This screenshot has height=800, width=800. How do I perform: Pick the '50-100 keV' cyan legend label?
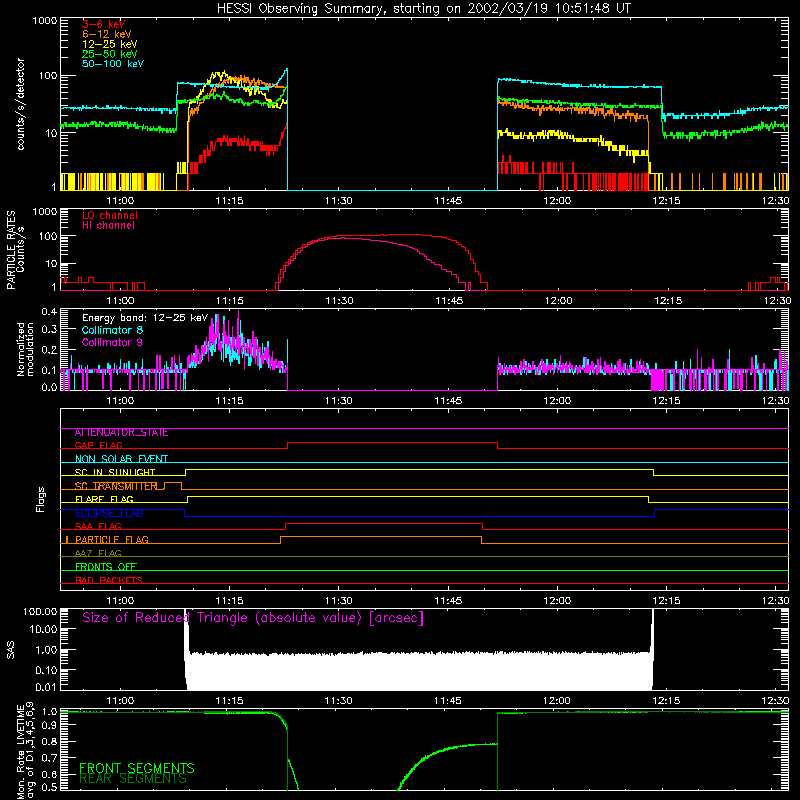113,64
